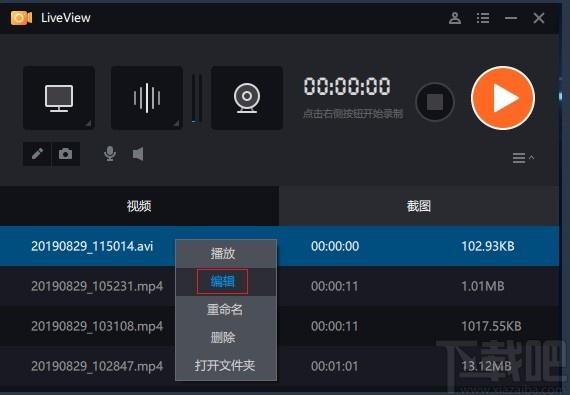Choose 播放 from the context menu
Viewport: 570px width, 395px height.
(x=226, y=254)
